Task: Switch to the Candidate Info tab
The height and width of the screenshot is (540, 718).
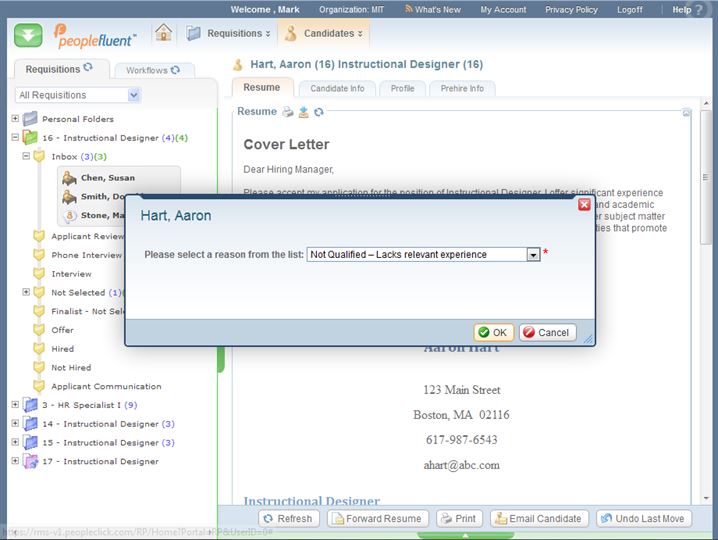Action: point(337,88)
